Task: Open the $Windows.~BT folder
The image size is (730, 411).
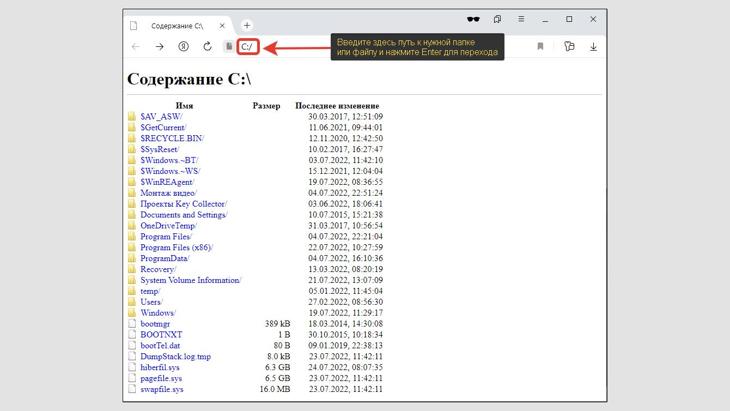Action: point(169,160)
